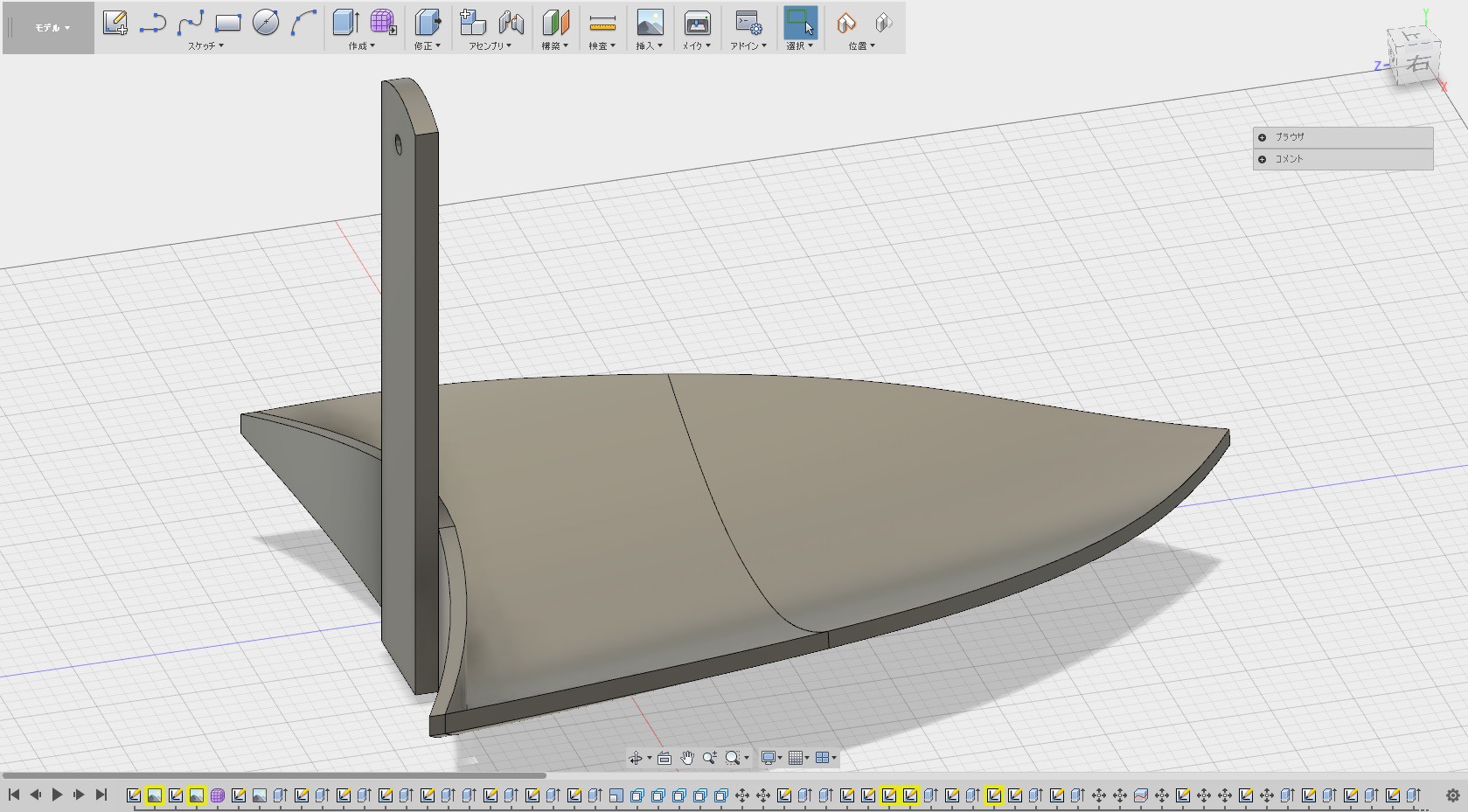Select the Rectangle sketch tool
The height and width of the screenshot is (812, 1468).
pos(228,23)
